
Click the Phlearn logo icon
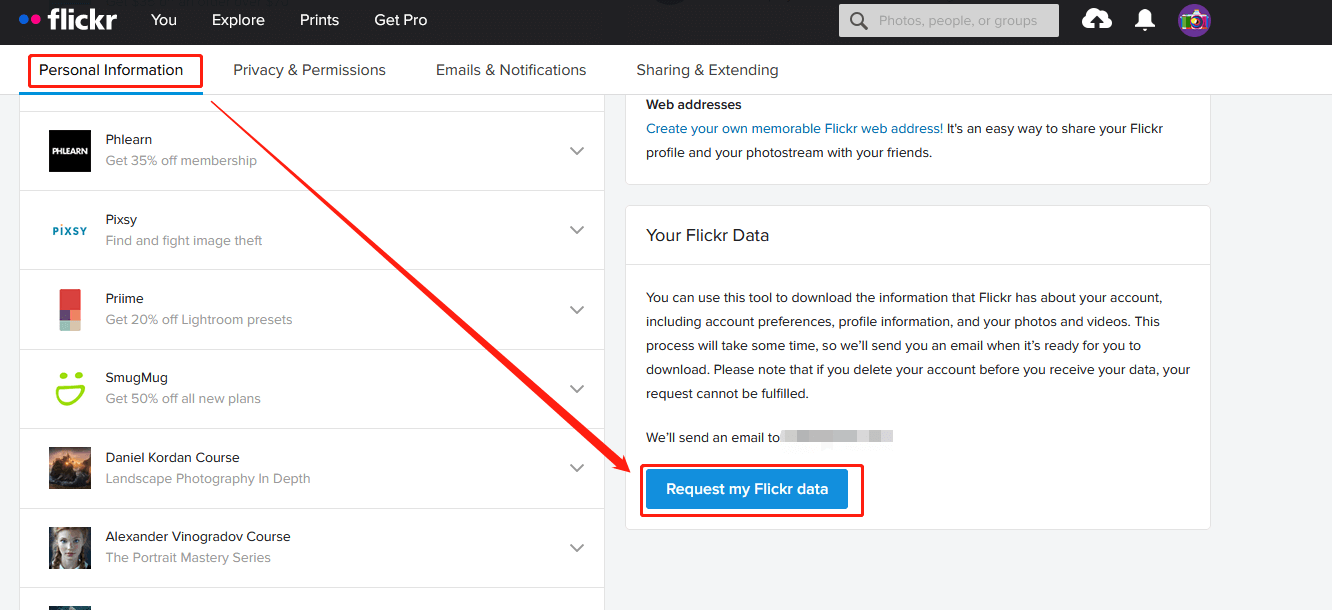(70, 151)
